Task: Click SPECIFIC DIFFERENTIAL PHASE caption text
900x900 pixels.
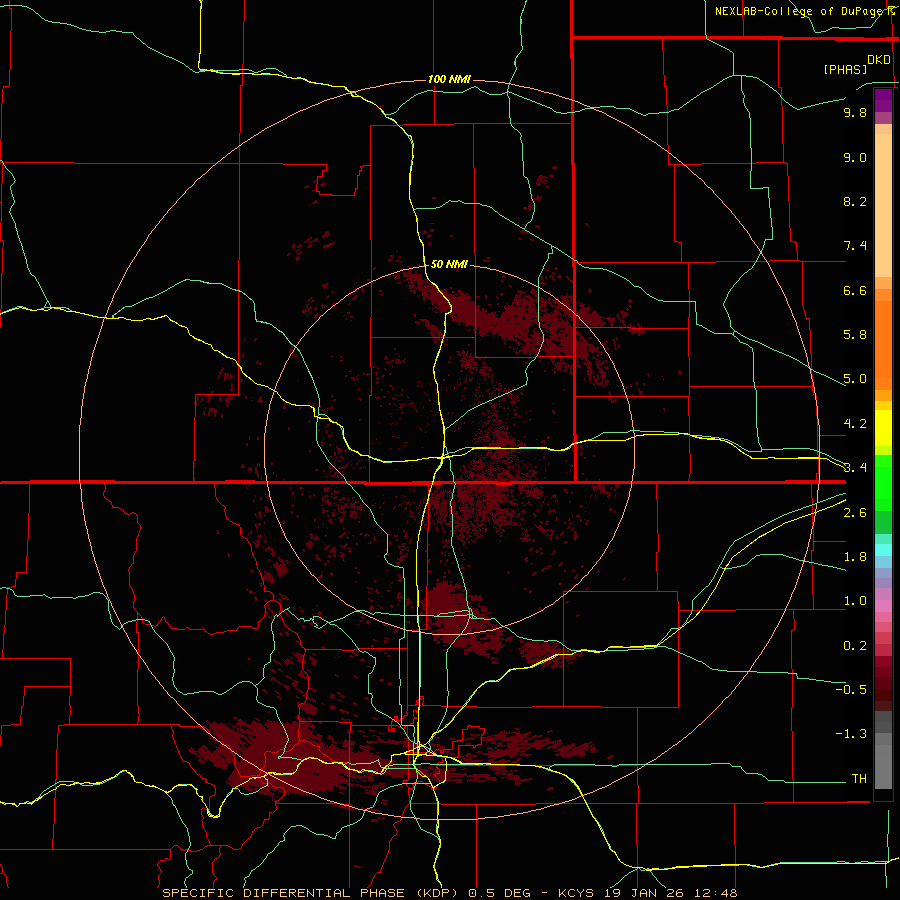Action: [282, 893]
